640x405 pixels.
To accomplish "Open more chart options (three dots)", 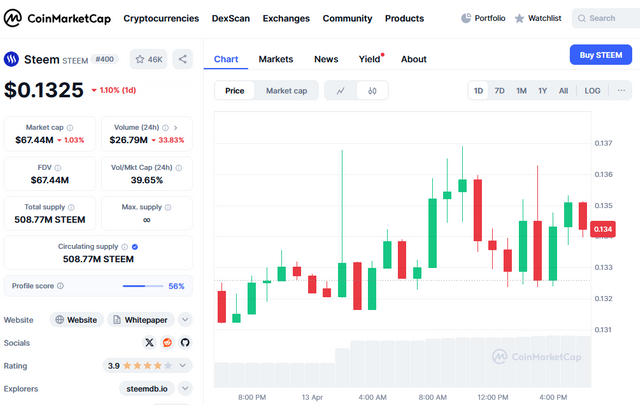I will (621, 91).
